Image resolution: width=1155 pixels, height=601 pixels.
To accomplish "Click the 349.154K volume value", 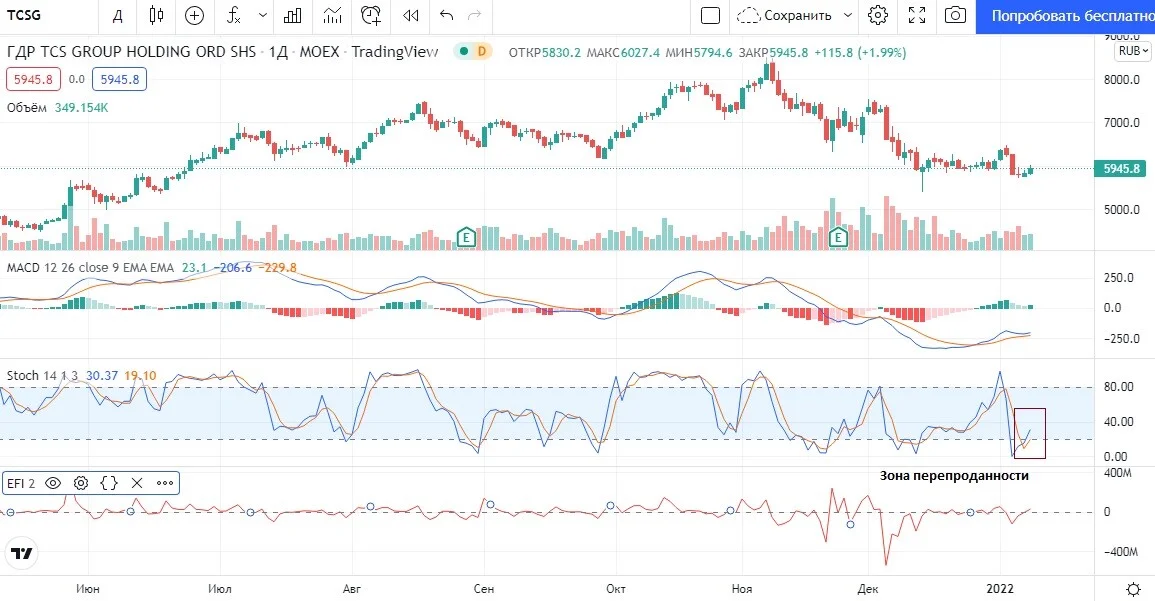I will click(81, 108).
